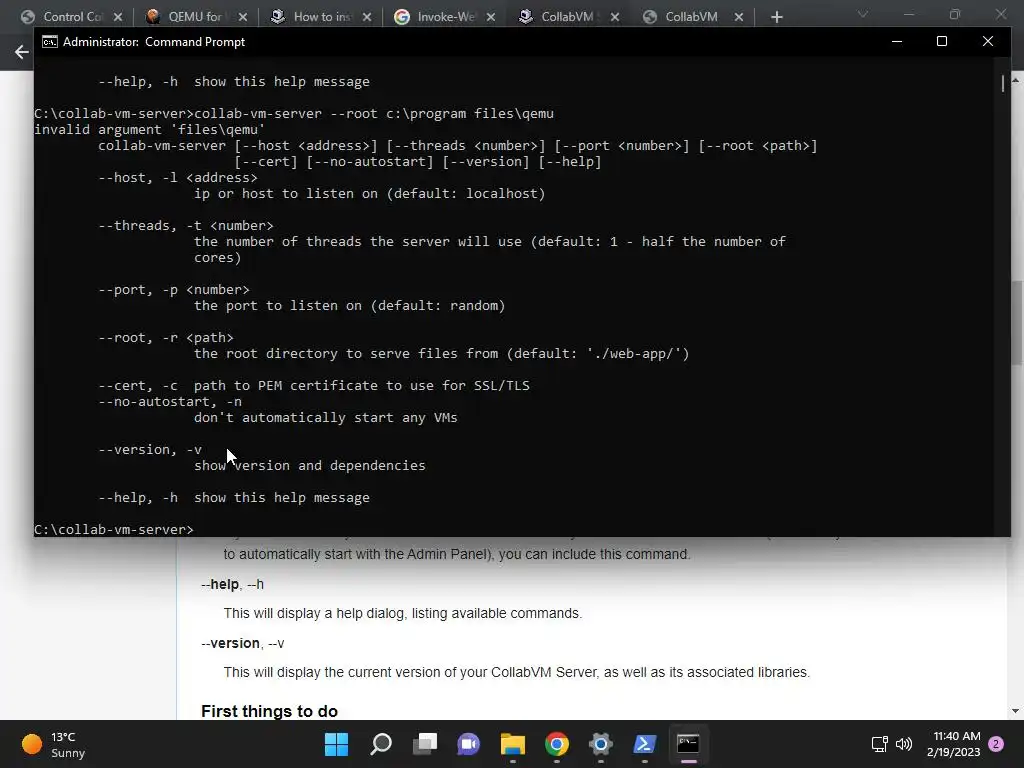Click the "--threads, -t <number>" option text

pos(185,225)
